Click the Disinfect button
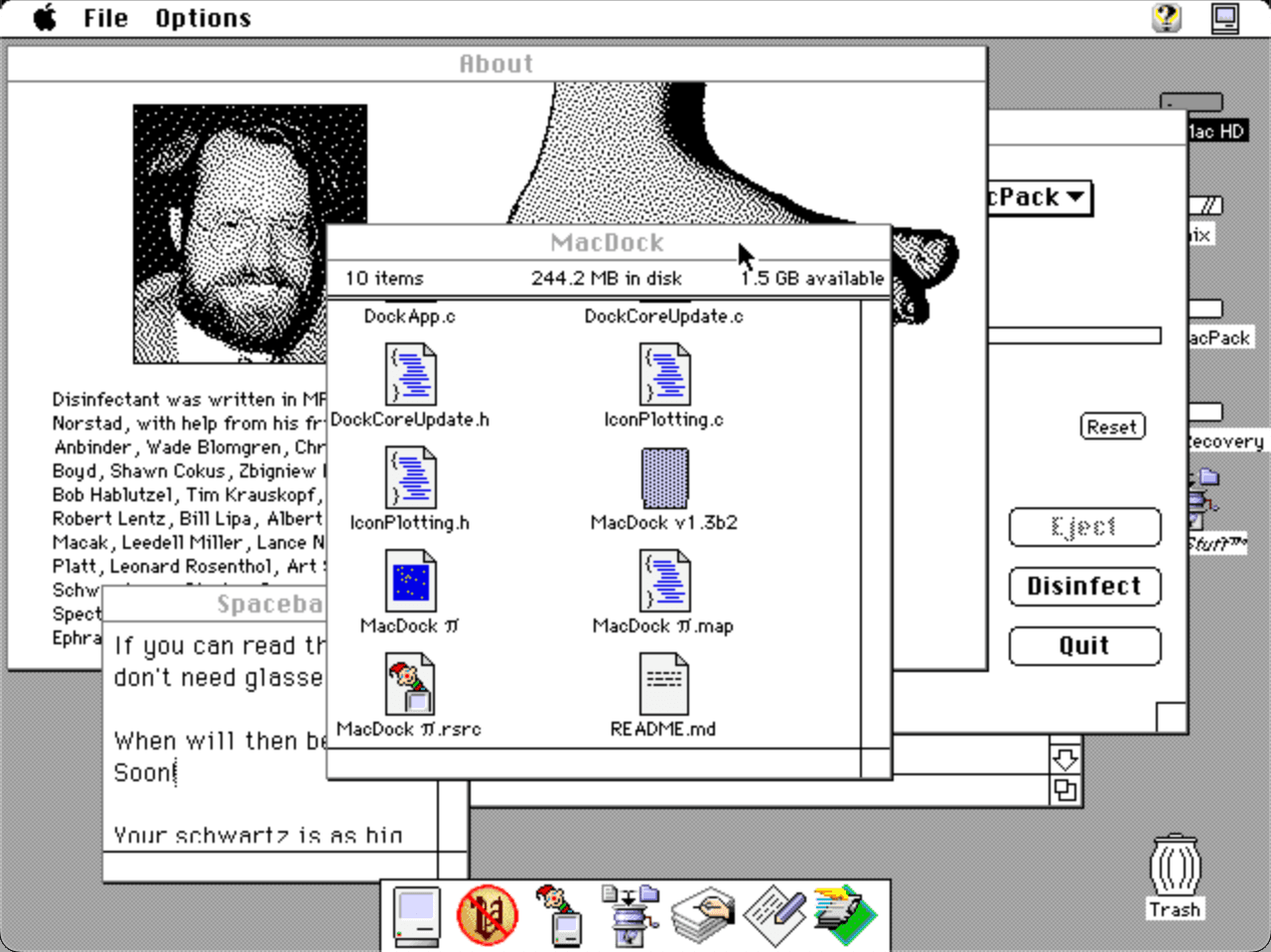1271x952 pixels. click(1084, 587)
